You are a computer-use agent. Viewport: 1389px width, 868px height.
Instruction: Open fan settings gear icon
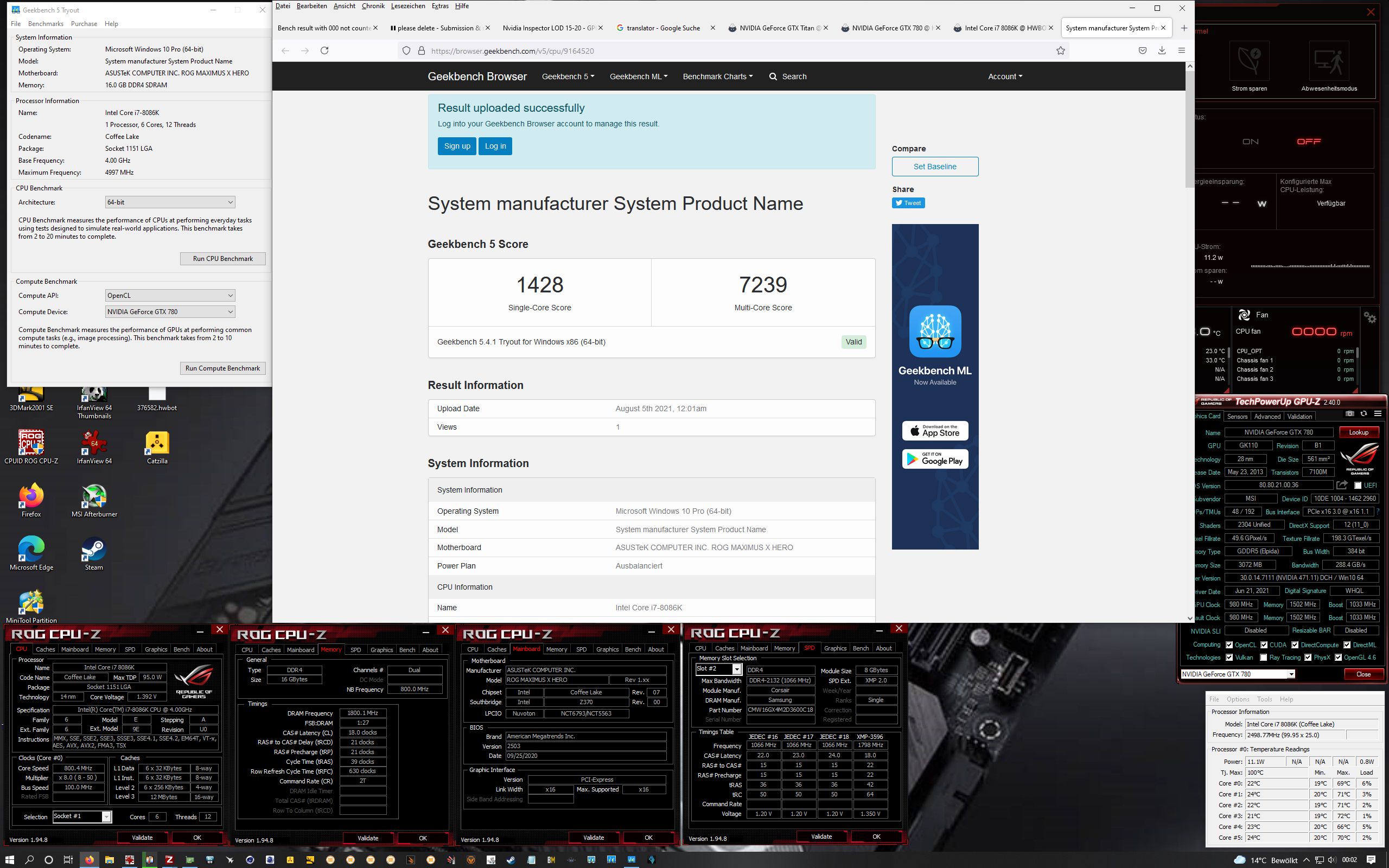pyautogui.click(x=1370, y=317)
